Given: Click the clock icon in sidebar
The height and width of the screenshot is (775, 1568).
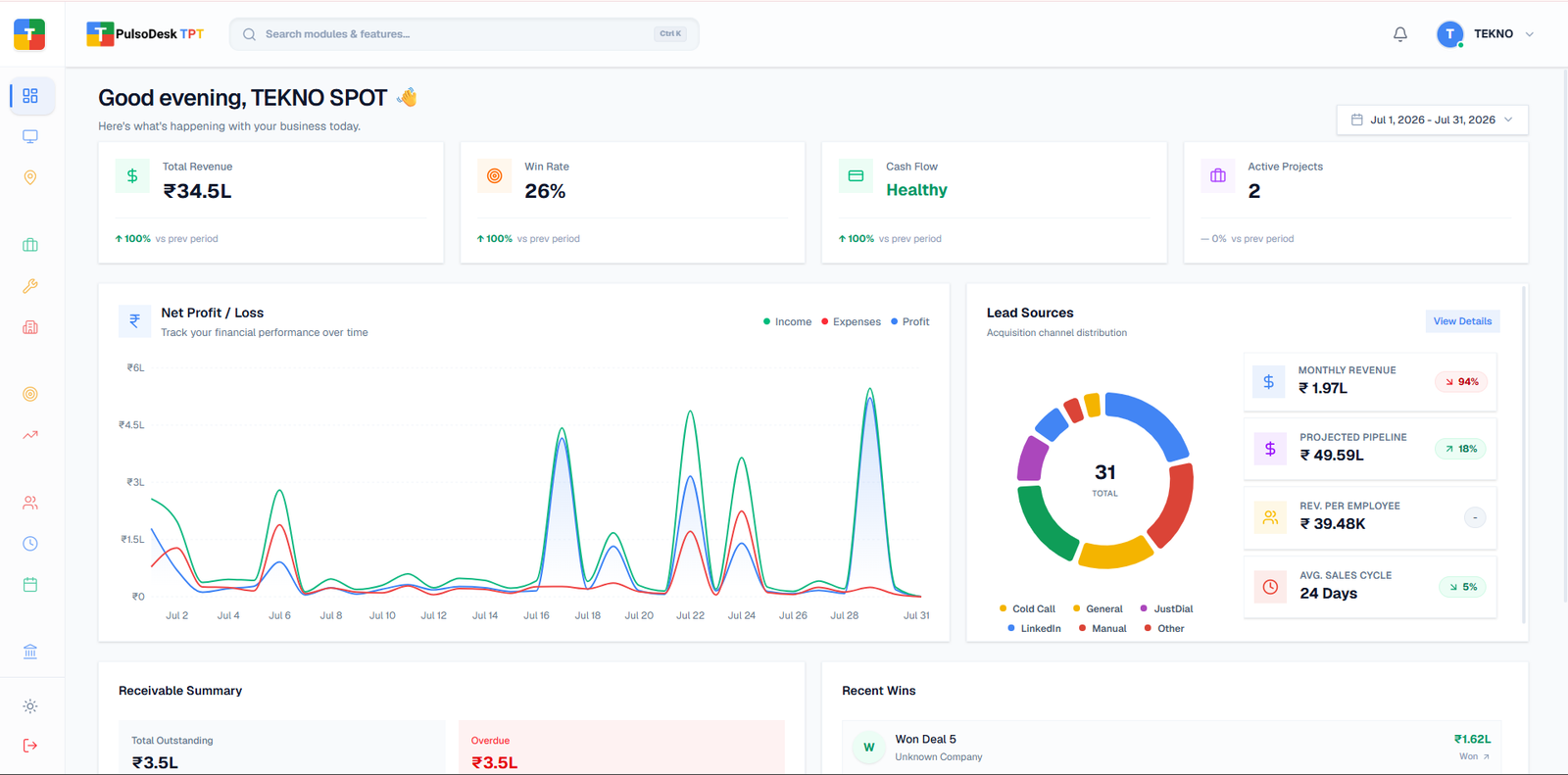Looking at the screenshot, I should [30, 544].
